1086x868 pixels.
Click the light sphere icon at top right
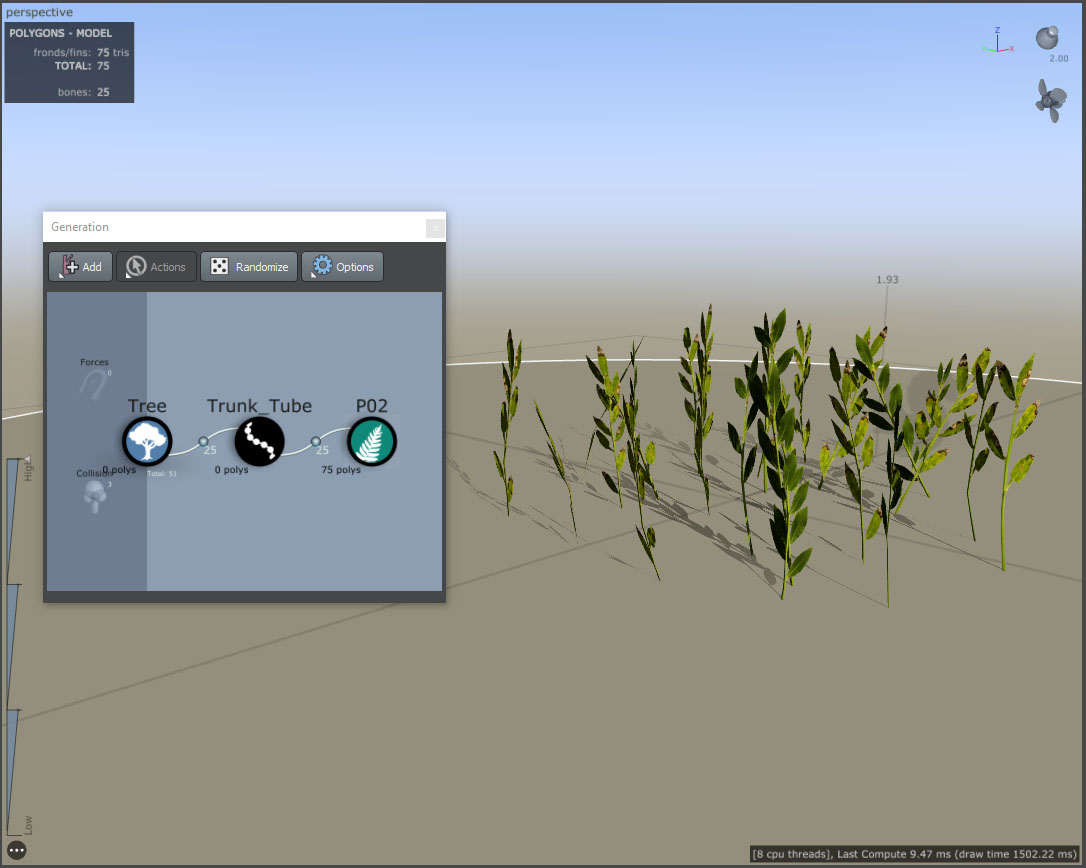[1048, 37]
